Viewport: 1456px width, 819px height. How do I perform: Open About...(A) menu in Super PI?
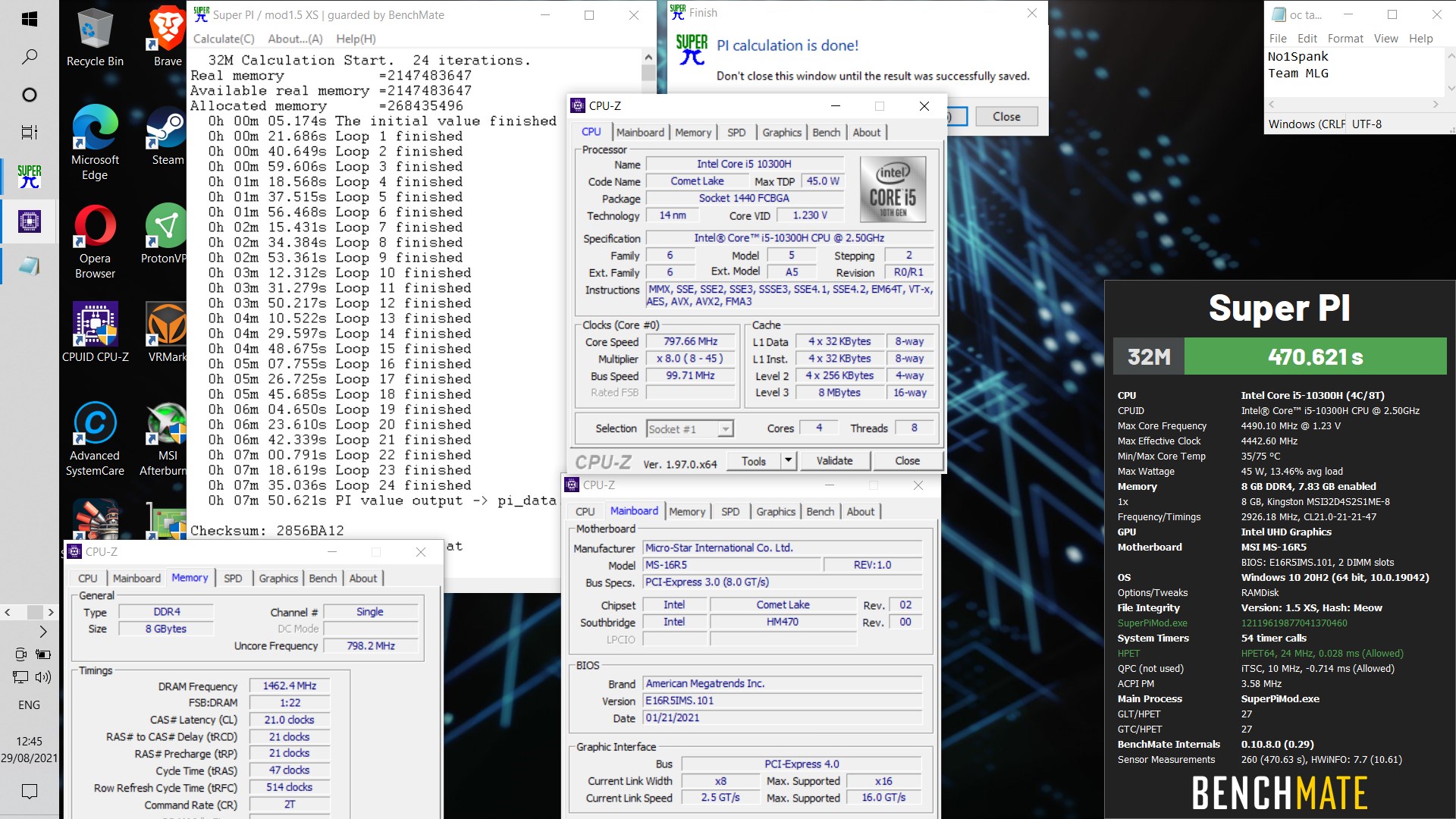295,39
